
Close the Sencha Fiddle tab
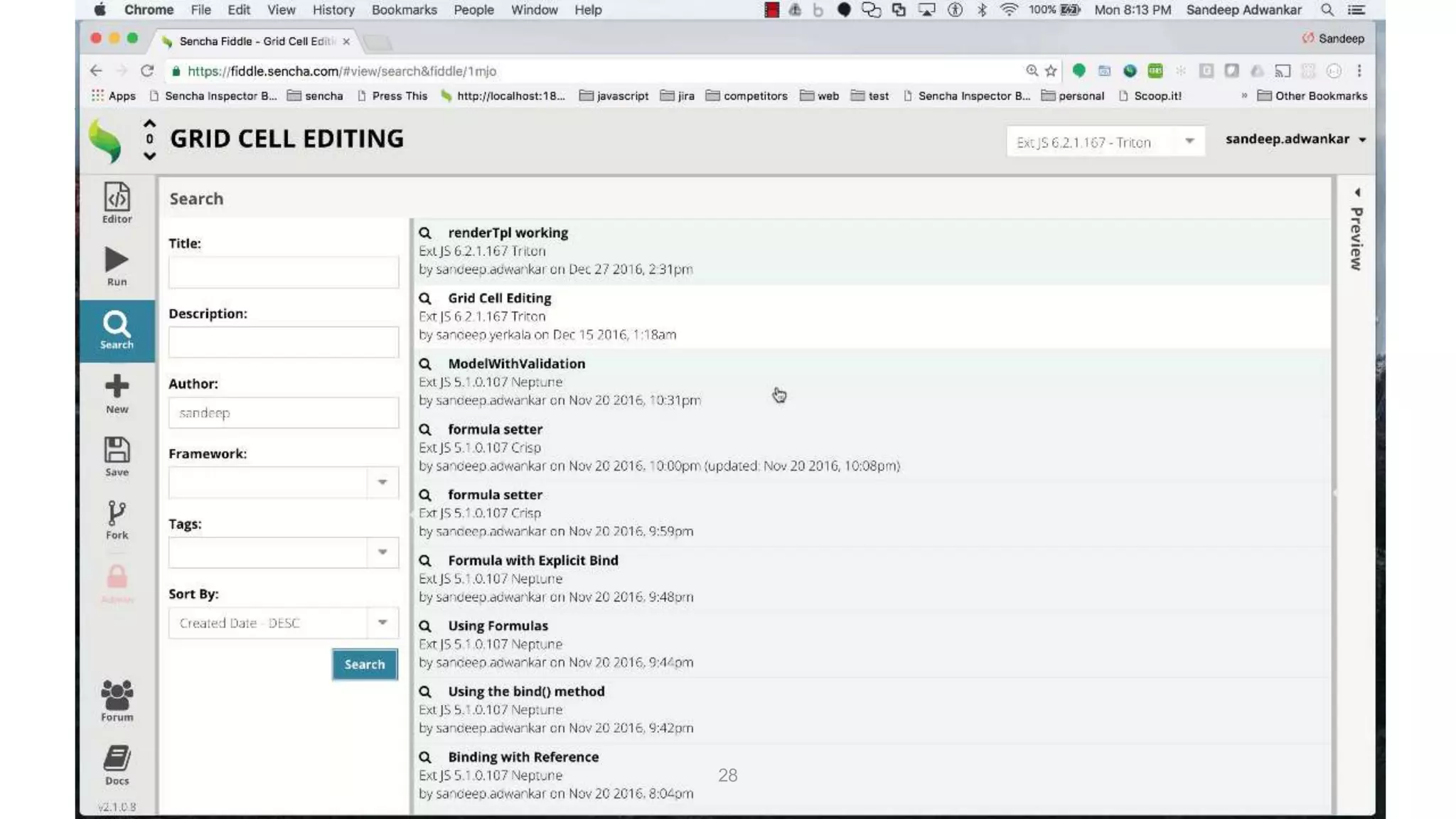pos(346,41)
